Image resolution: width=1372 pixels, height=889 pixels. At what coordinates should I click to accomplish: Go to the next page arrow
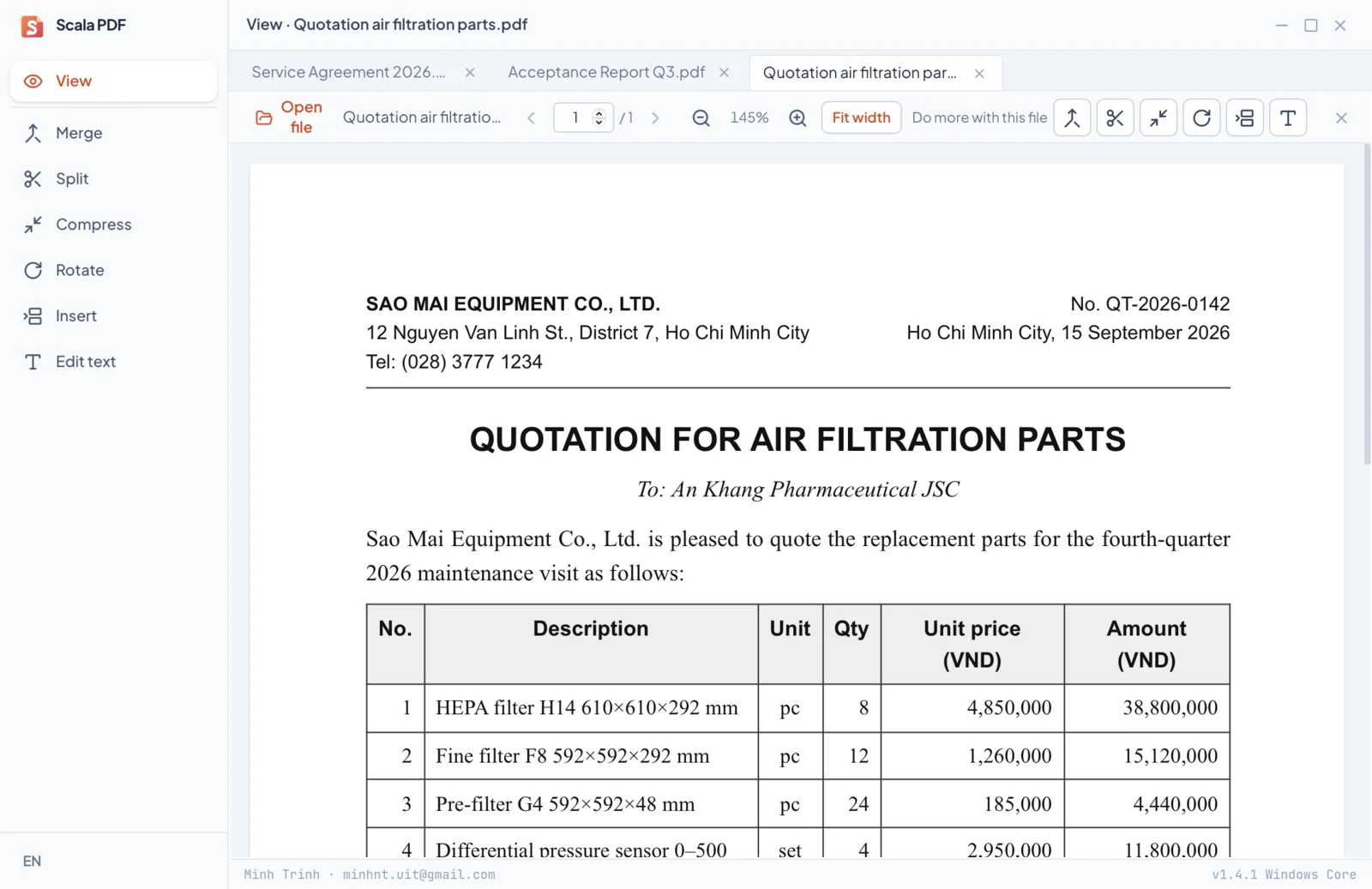pos(655,118)
